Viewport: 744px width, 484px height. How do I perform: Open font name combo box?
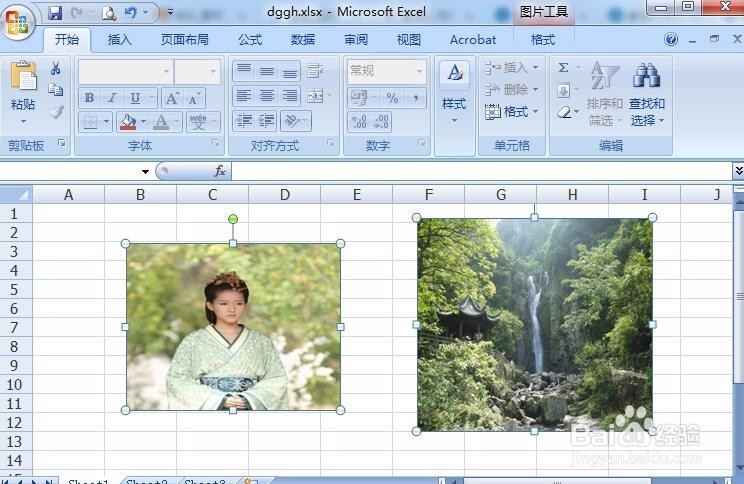[x=125, y=72]
